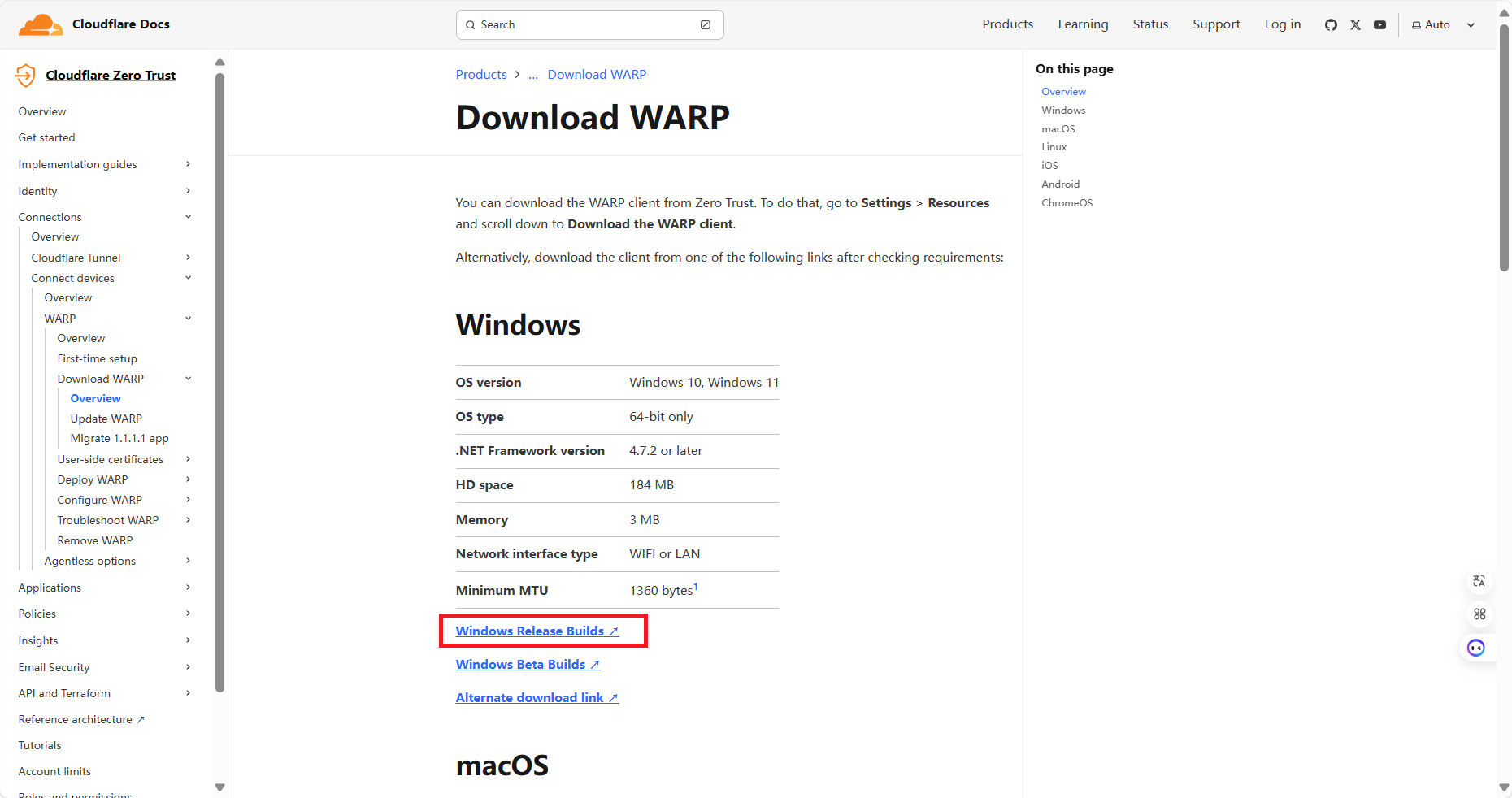Expand the Implementation guides section
The width and height of the screenshot is (1512, 798).
[x=188, y=164]
